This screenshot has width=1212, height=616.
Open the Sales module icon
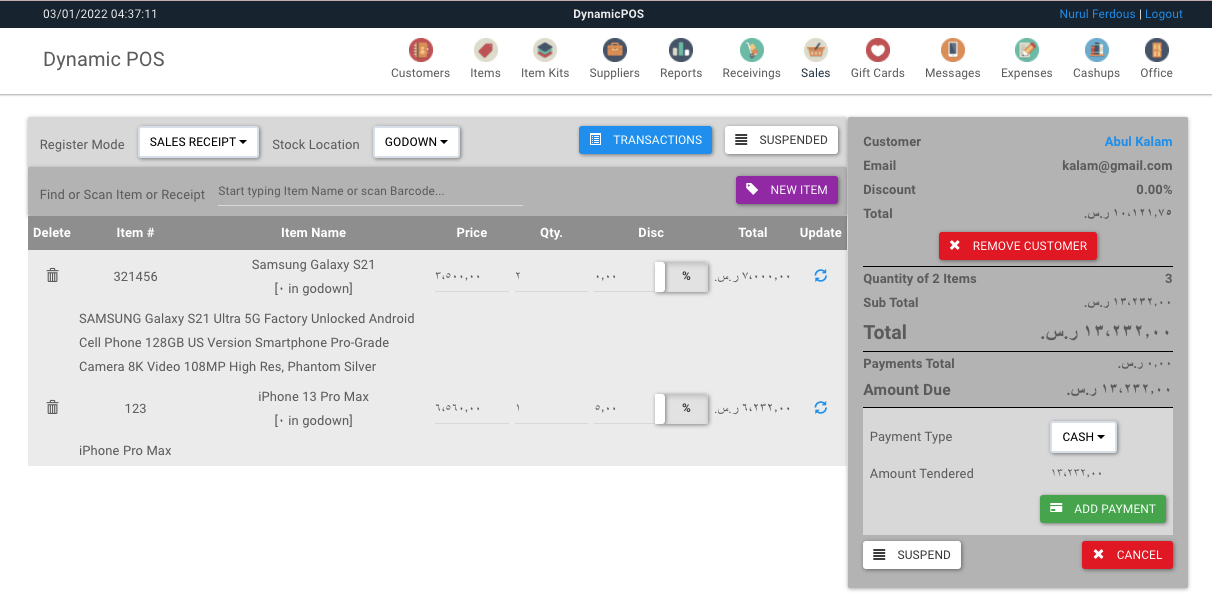(x=815, y=49)
